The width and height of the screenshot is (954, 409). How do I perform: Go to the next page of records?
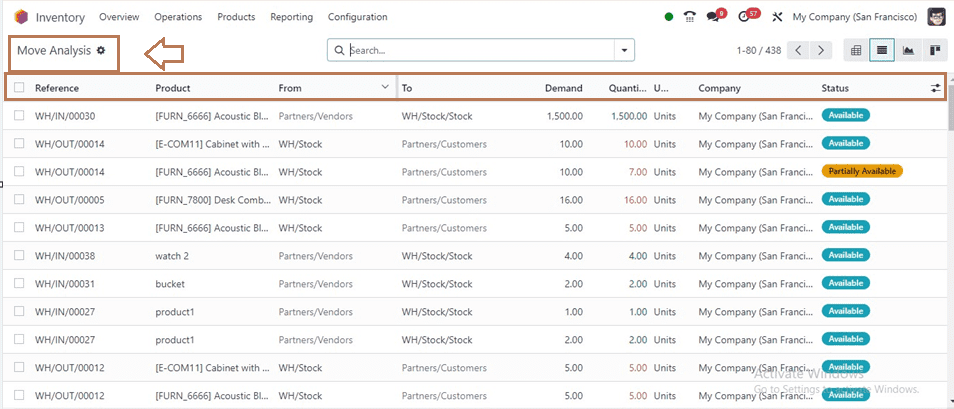(x=821, y=51)
